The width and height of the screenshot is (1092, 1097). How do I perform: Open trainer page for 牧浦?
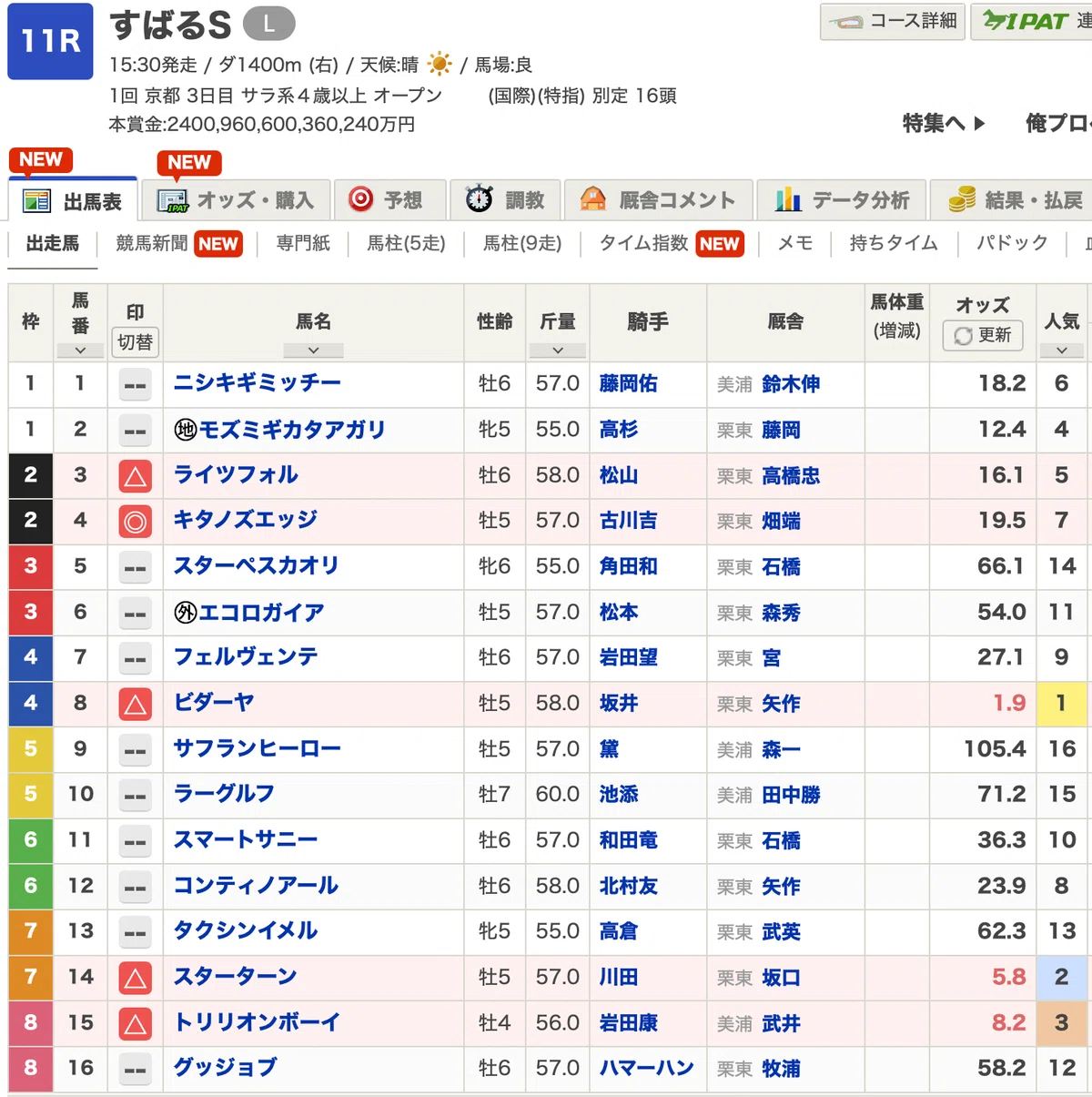(x=781, y=1069)
